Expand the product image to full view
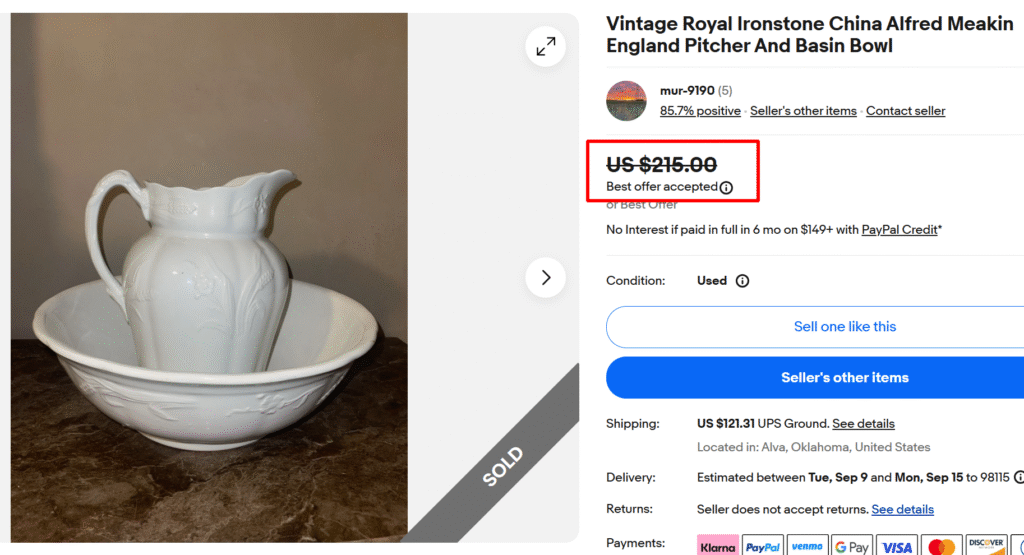Screen dimensions: 1024x555 pos(545,47)
